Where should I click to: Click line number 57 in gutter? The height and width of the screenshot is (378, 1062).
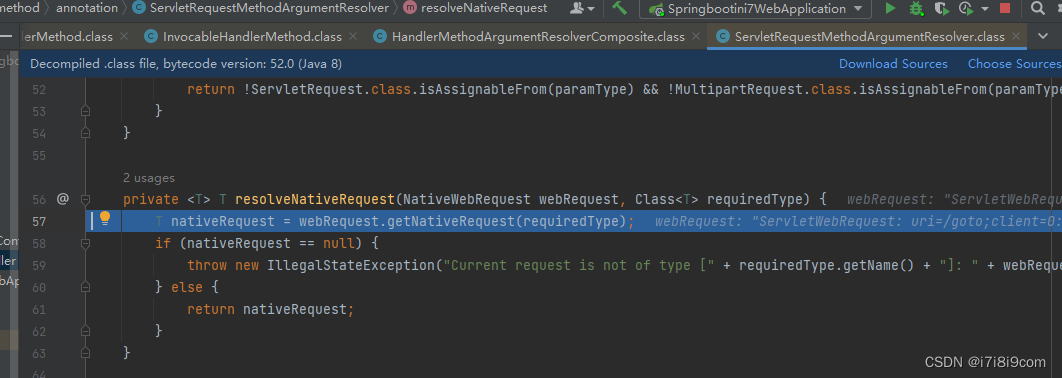39,222
